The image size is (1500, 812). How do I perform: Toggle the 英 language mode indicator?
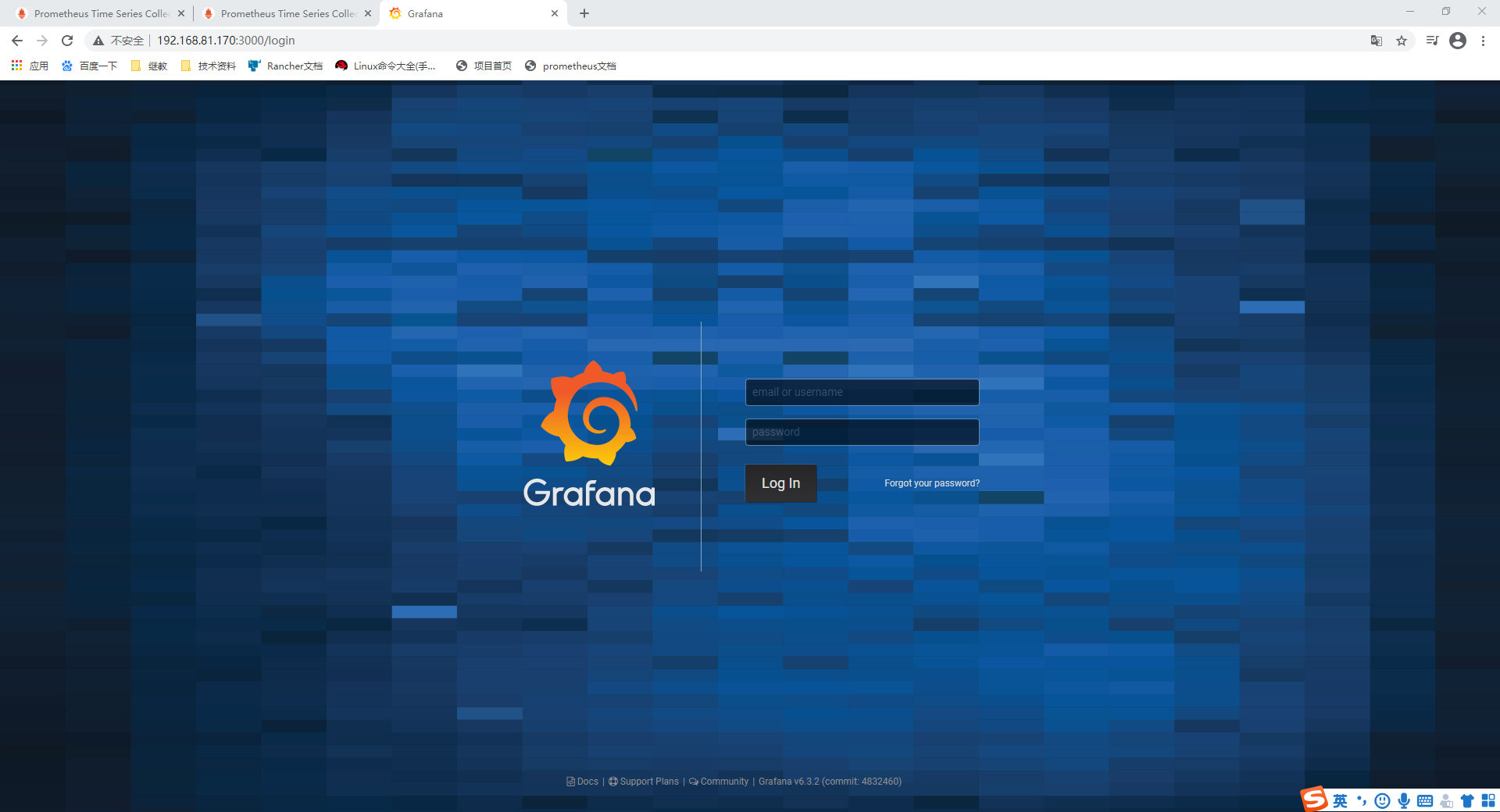[x=1341, y=801]
